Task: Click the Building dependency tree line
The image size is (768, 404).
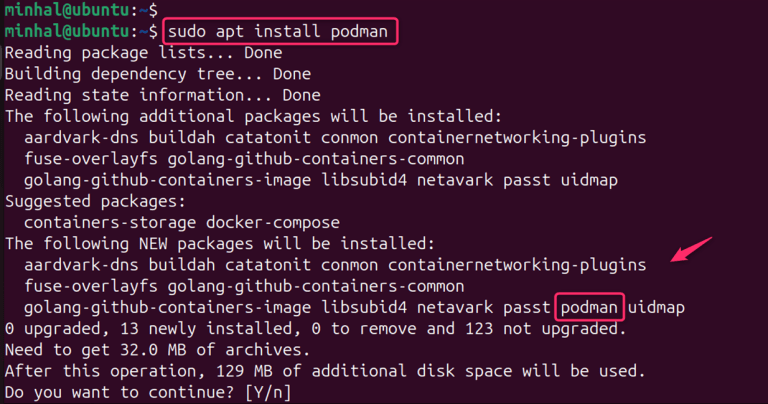Action: [x=158, y=74]
